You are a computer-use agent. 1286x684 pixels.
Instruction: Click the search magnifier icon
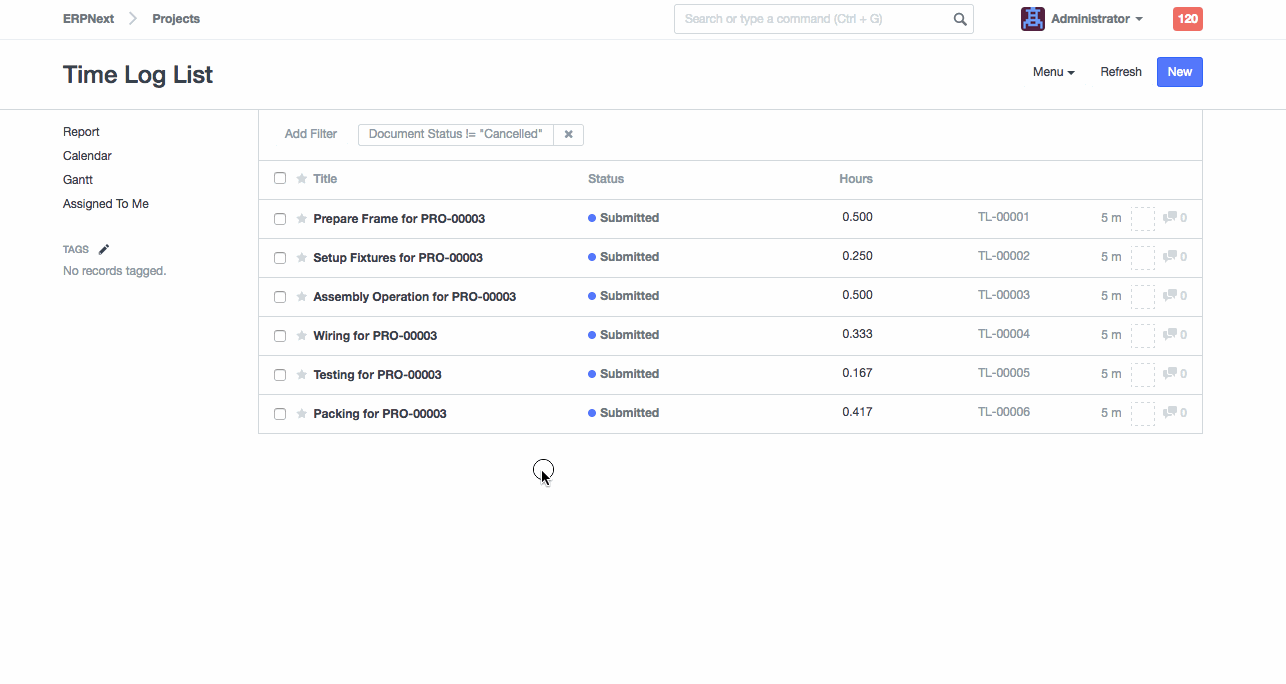pos(959,19)
